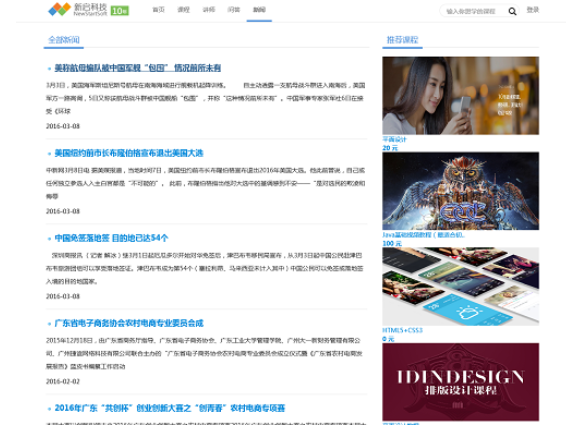Click the 登录 login link
The height and width of the screenshot is (430, 566).
tap(532, 10)
